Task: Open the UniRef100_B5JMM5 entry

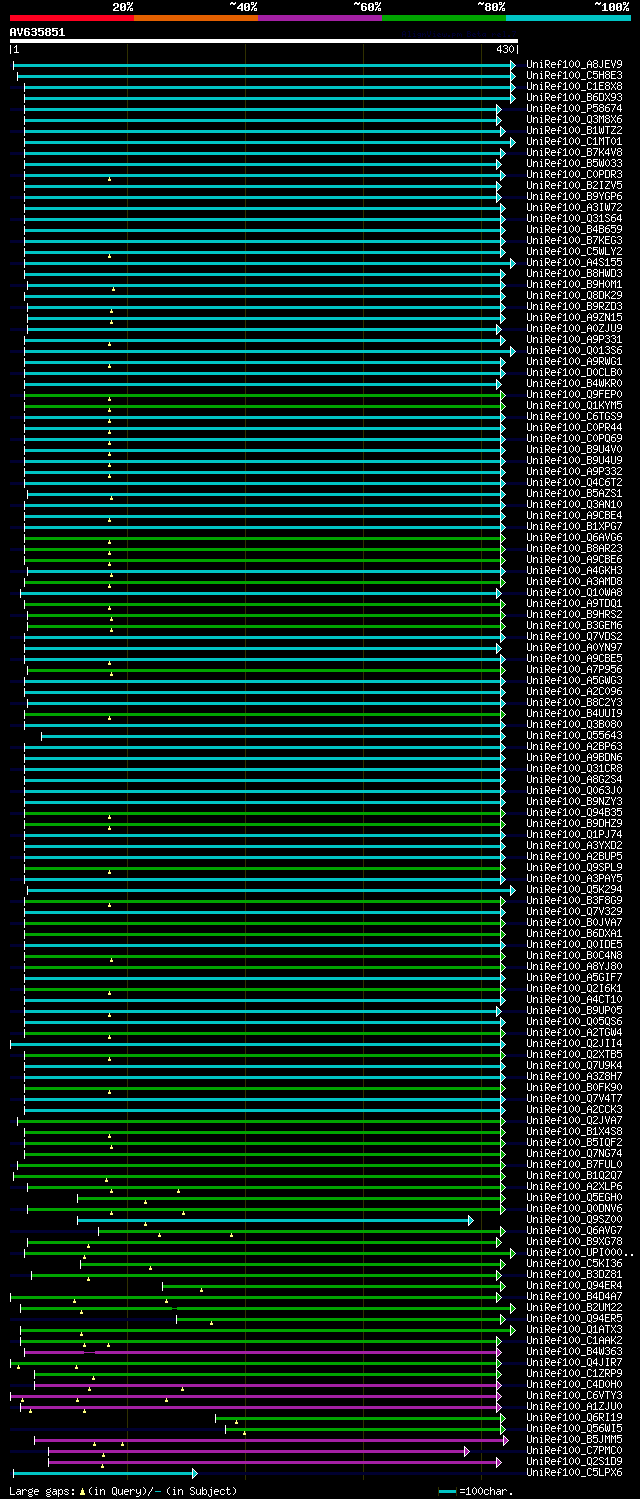Action: click(x=574, y=1440)
